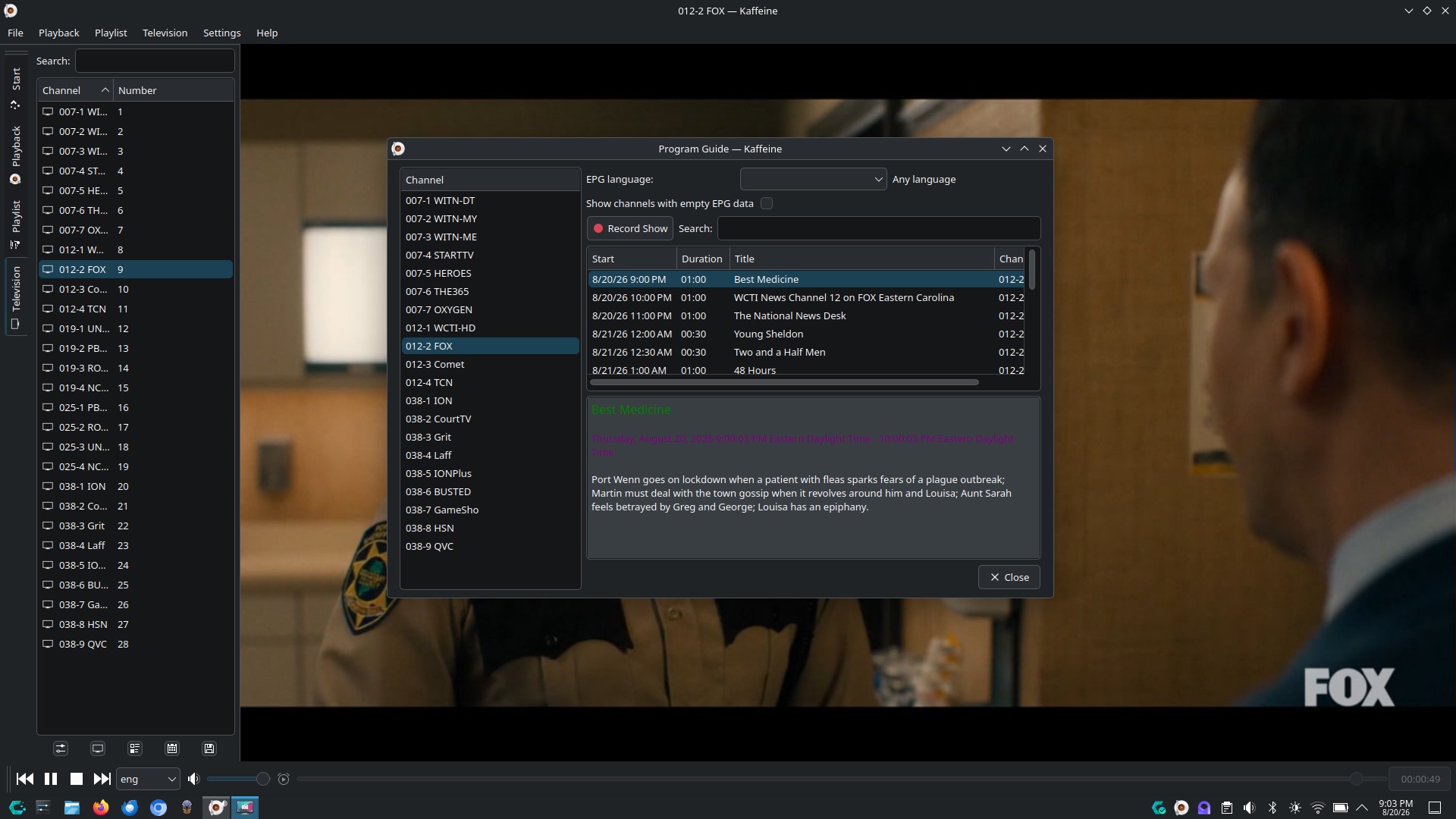This screenshot has height=819, width=1456.
Task: Open the Wi-Fi network tray icon
Action: coord(1318,808)
